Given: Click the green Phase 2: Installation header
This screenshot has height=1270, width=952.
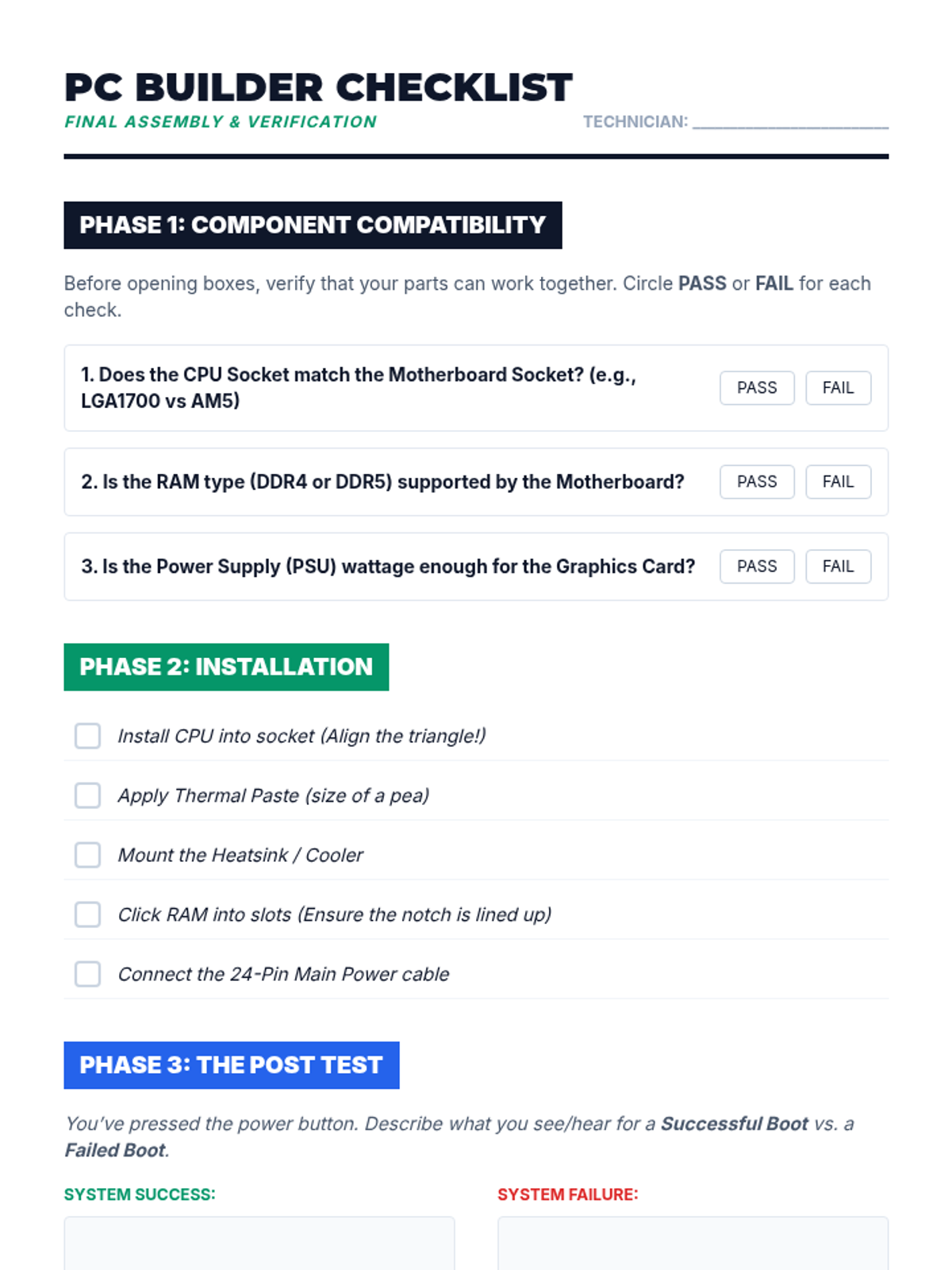Looking at the screenshot, I should pyautogui.click(x=226, y=667).
